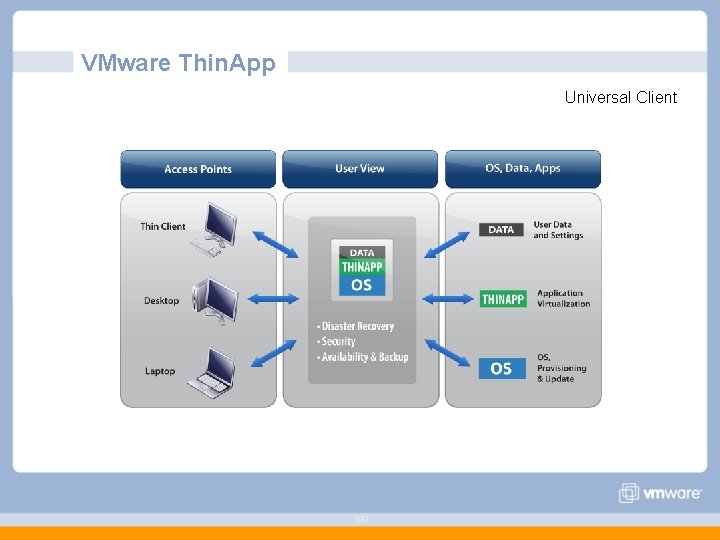Image resolution: width=720 pixels, height=540 pixels.
Task: Select the dark DATA badge in right panel
Action: pyautogui.click(x=501, y=230)
